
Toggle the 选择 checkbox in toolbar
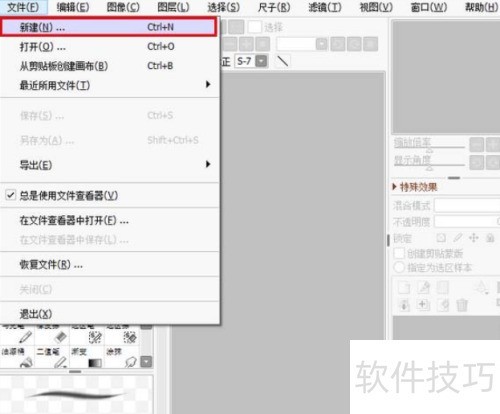(255, 27)
